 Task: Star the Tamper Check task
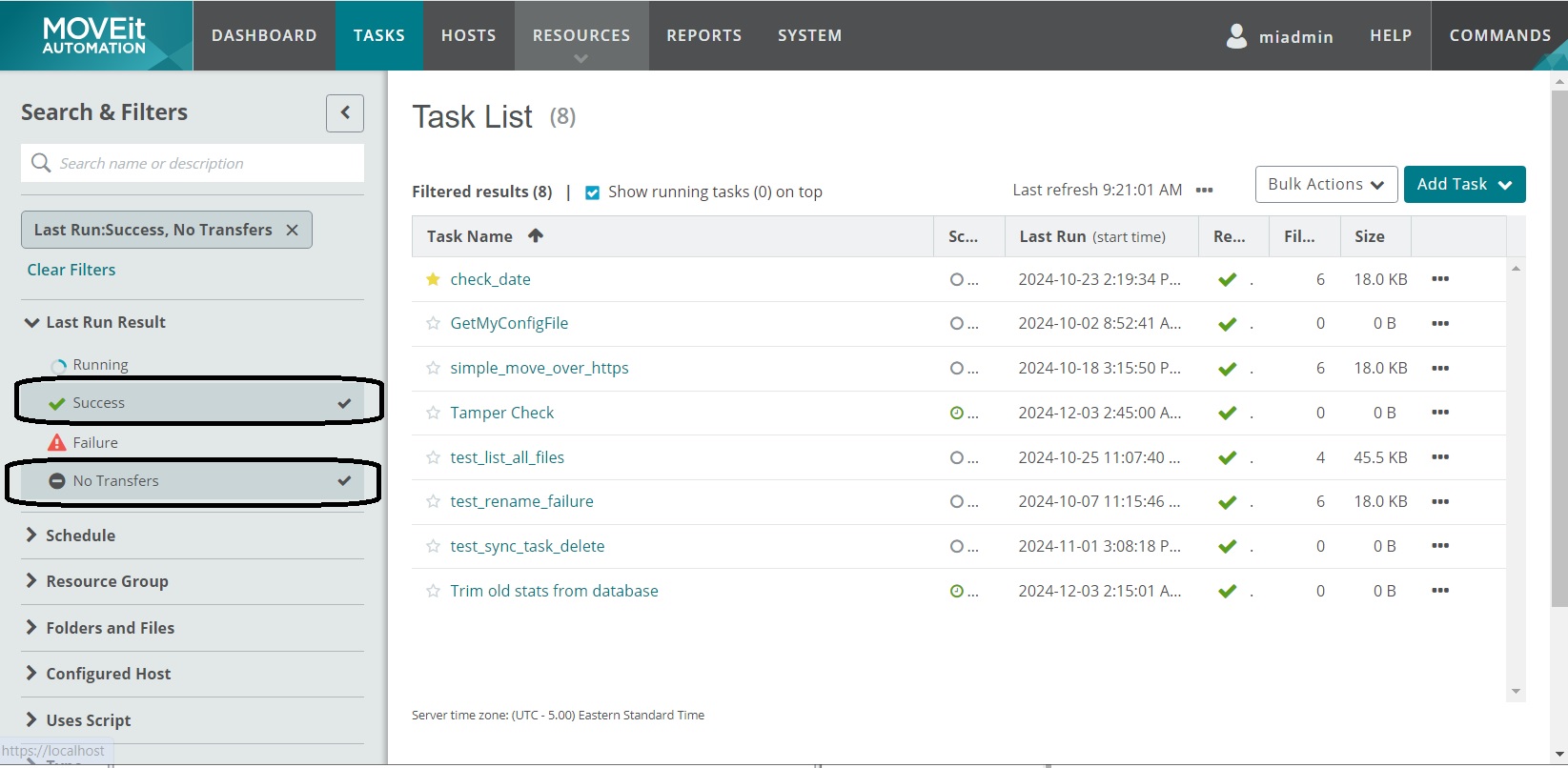point(433,413)
